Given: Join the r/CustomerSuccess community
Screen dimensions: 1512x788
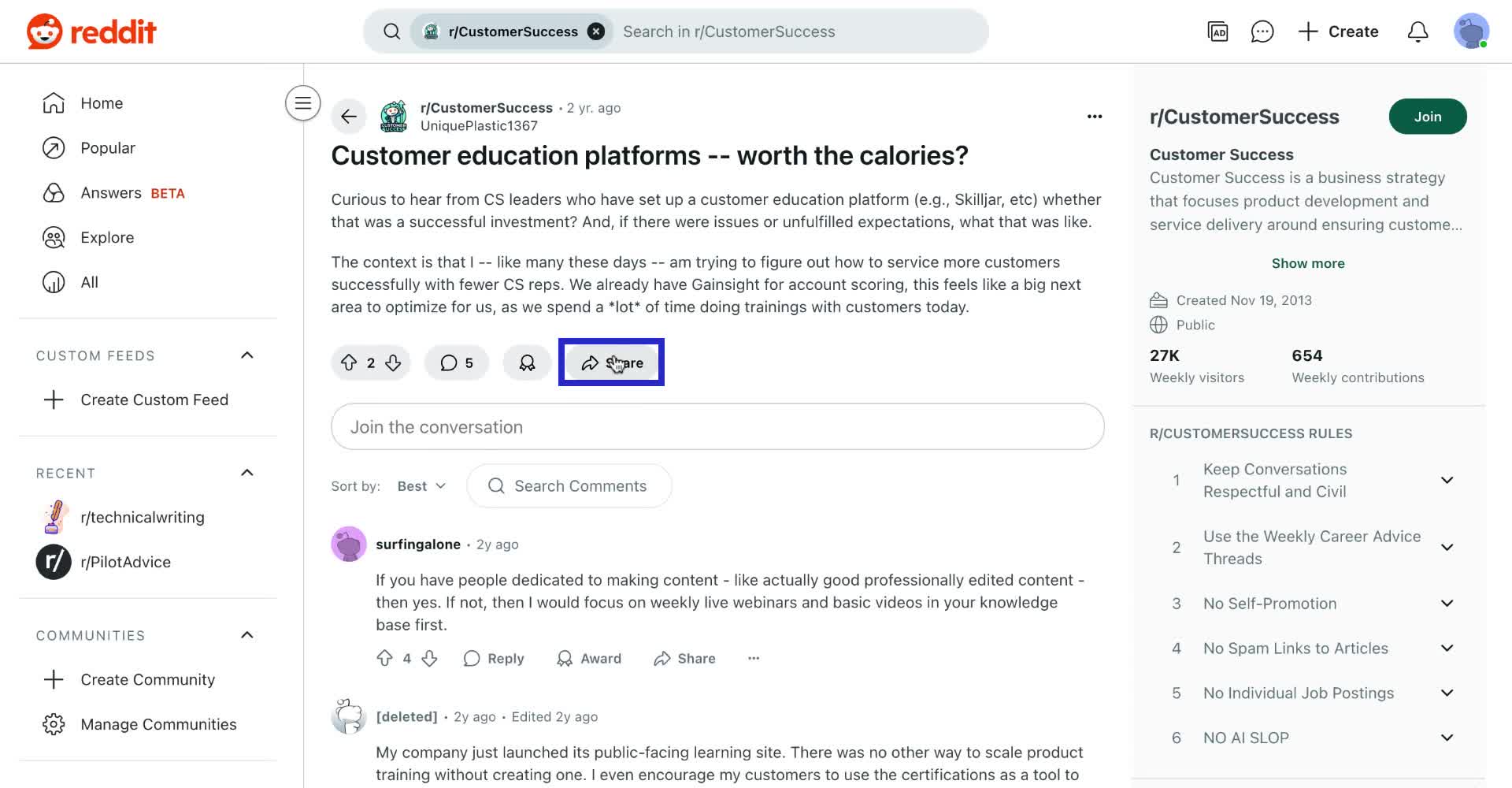Looking at the screenshot, I should (x=1427, y=117).
